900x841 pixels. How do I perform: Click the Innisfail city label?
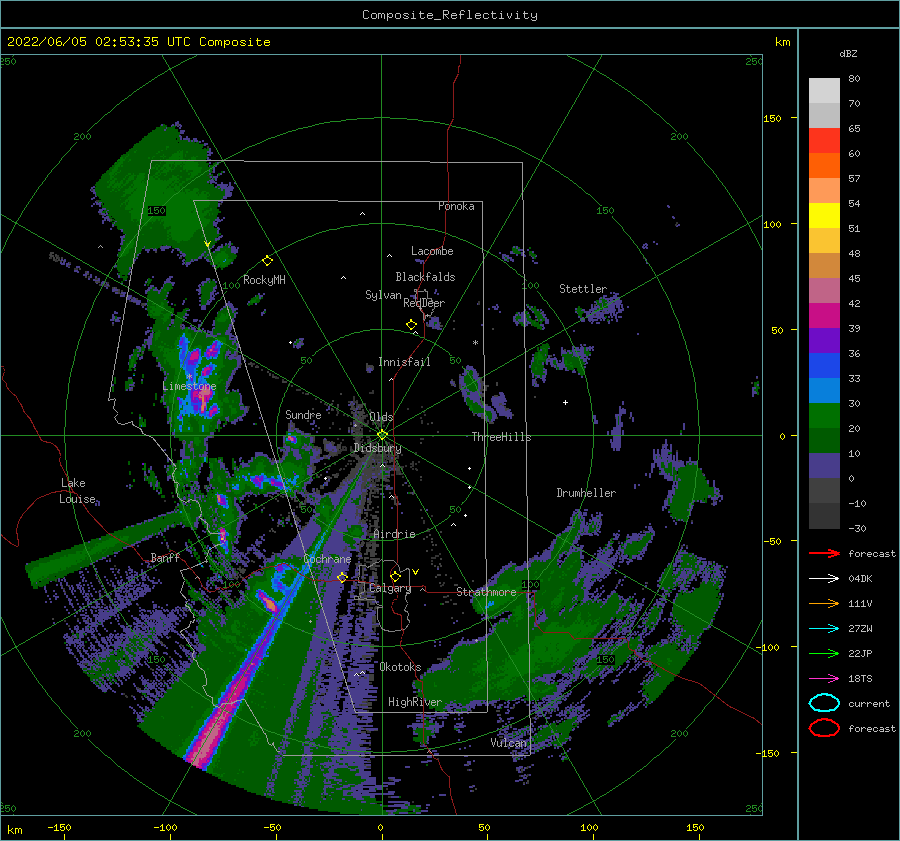click(404, 362)
